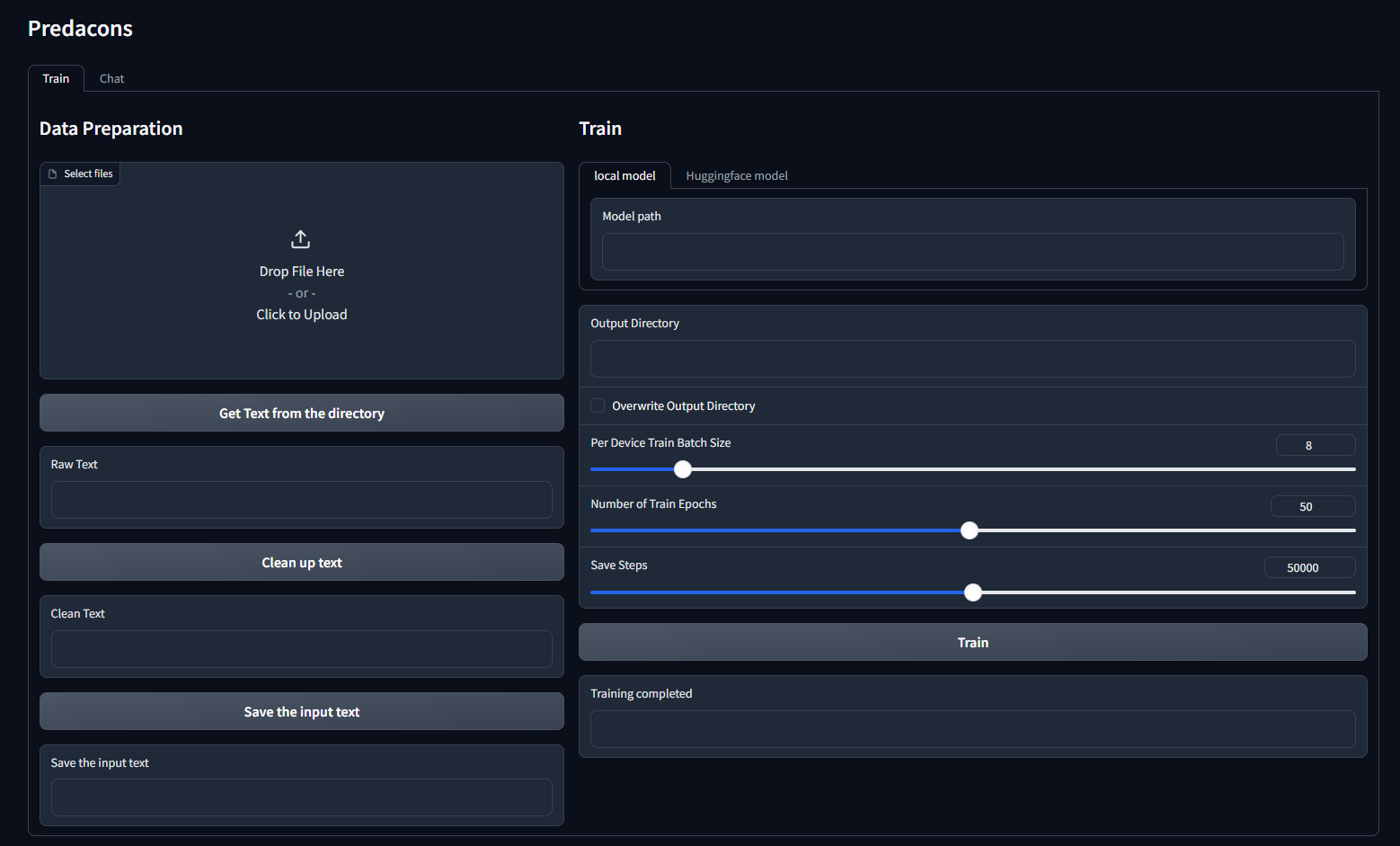
Task: Enable Overwrite Output Directory
Action: (x=597, y=405)
